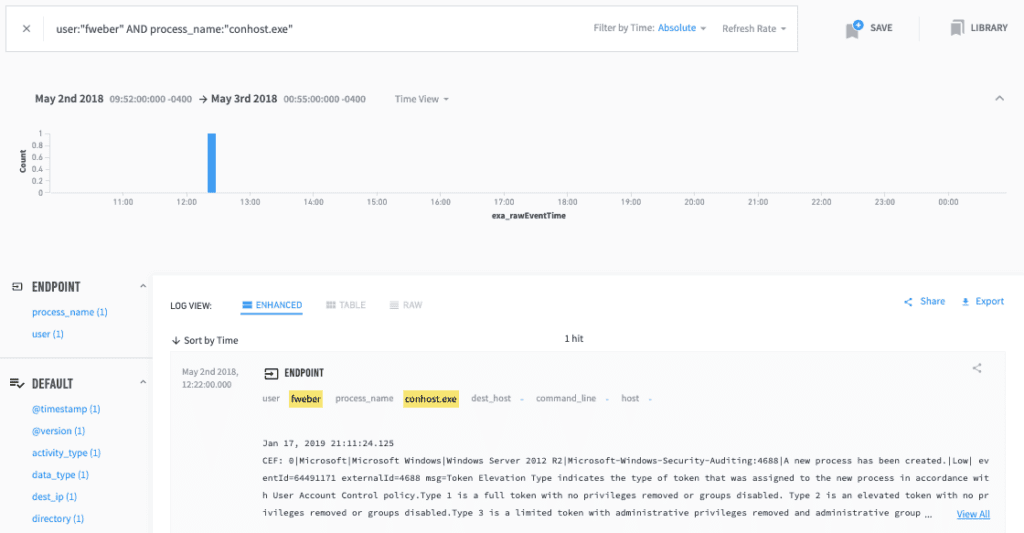The image size is (1024, 533).
Task: Open the Refresh Rate dropdown
Action: [754, 29]
